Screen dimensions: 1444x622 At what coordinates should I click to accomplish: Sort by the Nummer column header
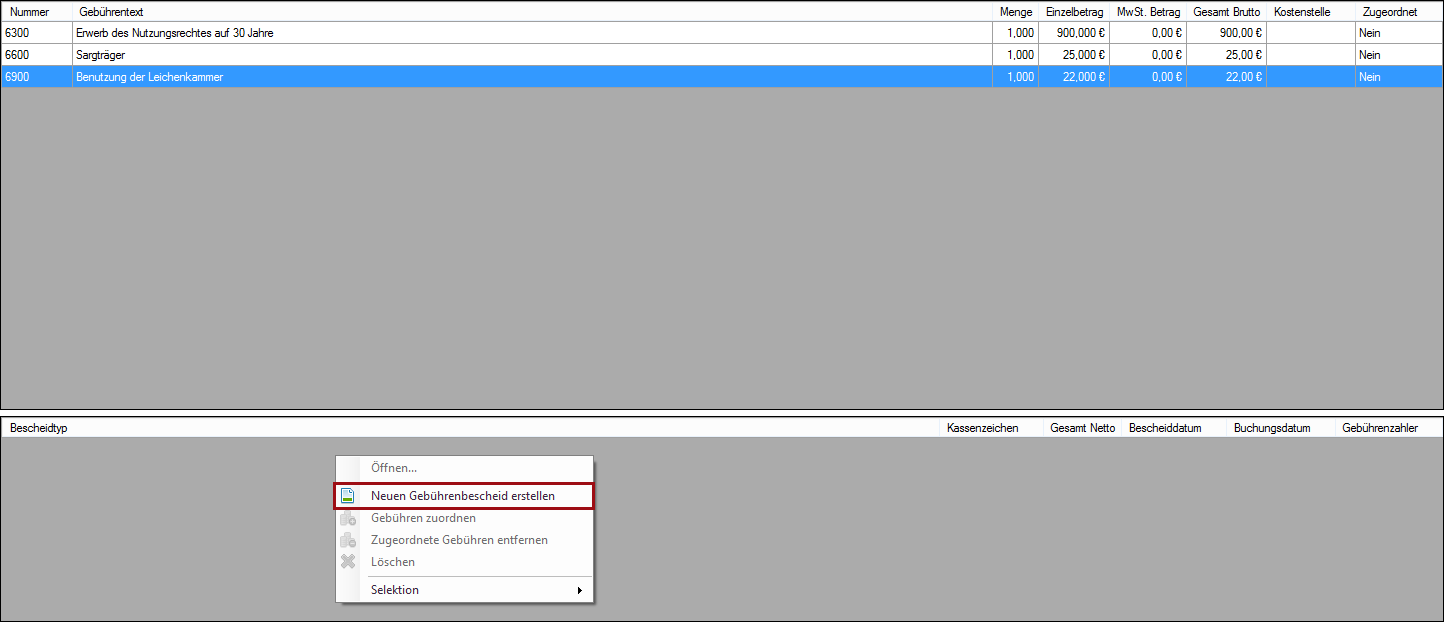coord(30,12)
